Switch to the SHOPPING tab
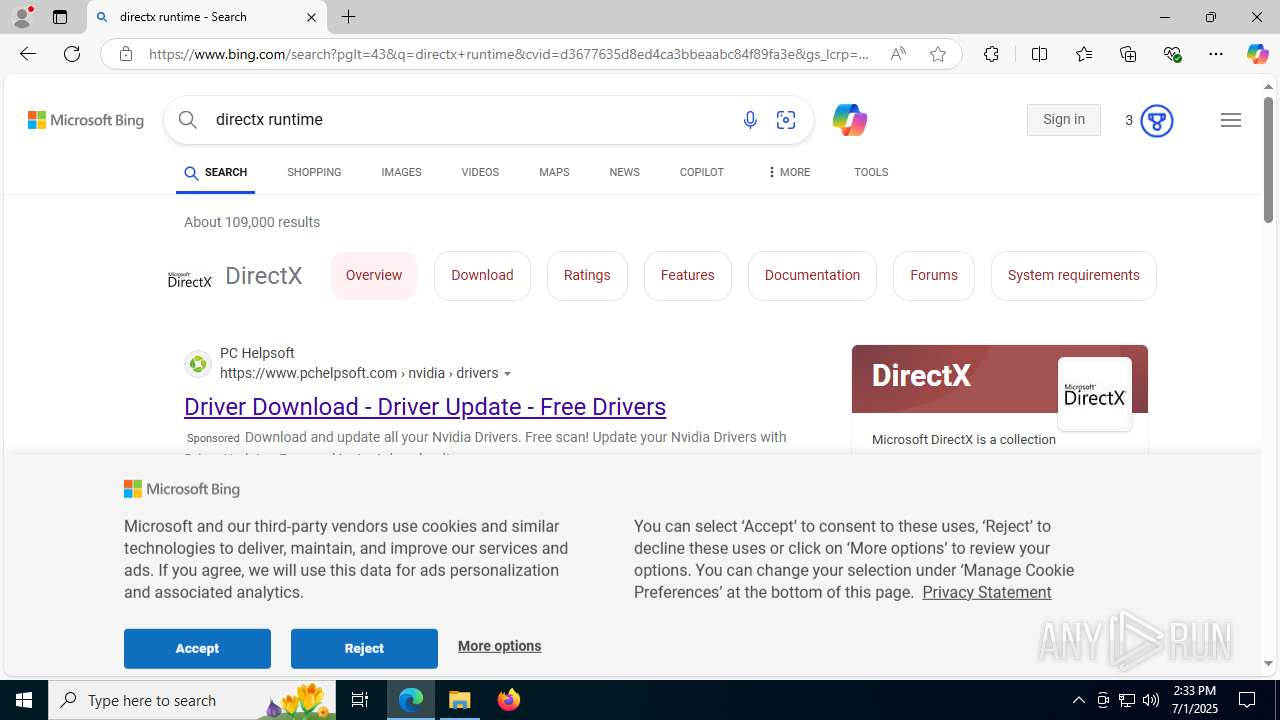Viewport: 1280px width, 720px height. tap(314, 172)
